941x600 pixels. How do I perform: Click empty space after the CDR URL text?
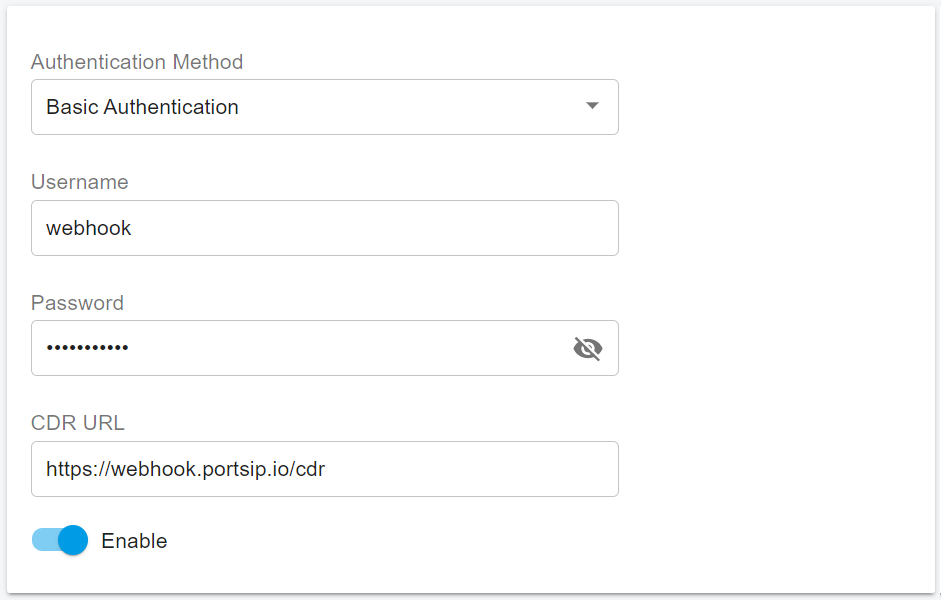480,469
